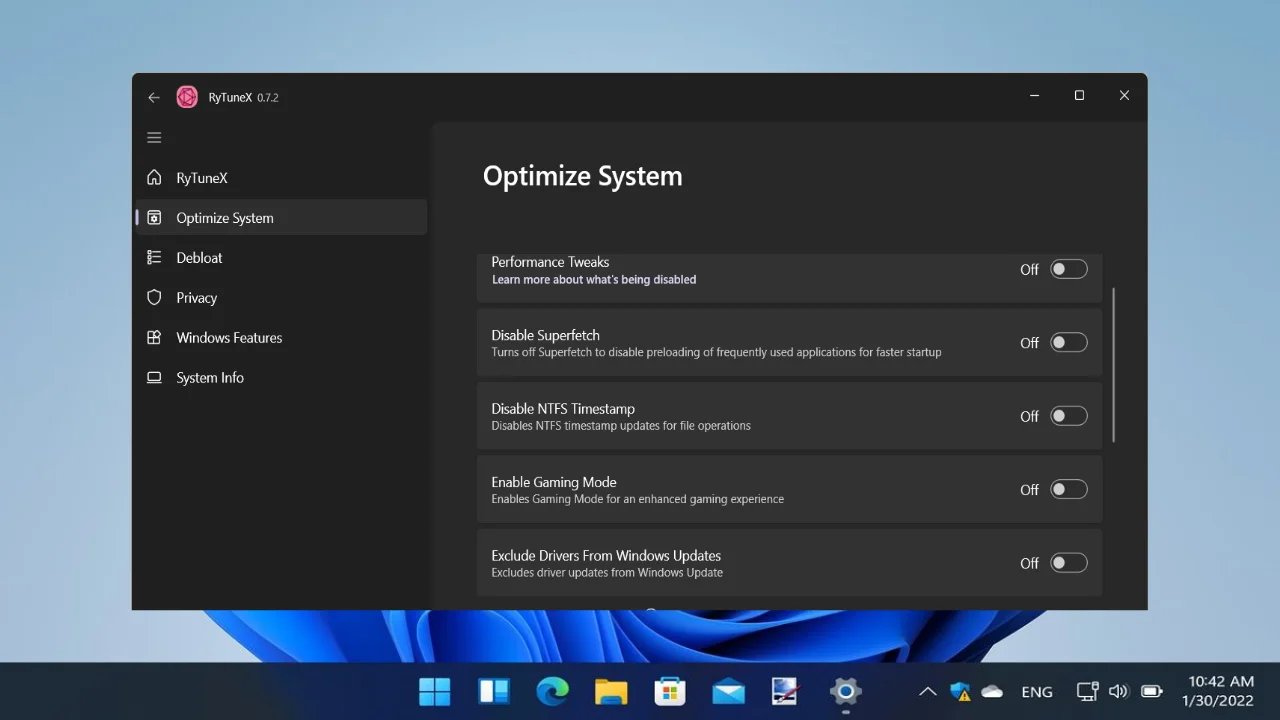Viewport: 1280px width, 720px height.
Task: Enable the Disable NTFS Timestamp toggle
Action: [x=1068, y=416]
